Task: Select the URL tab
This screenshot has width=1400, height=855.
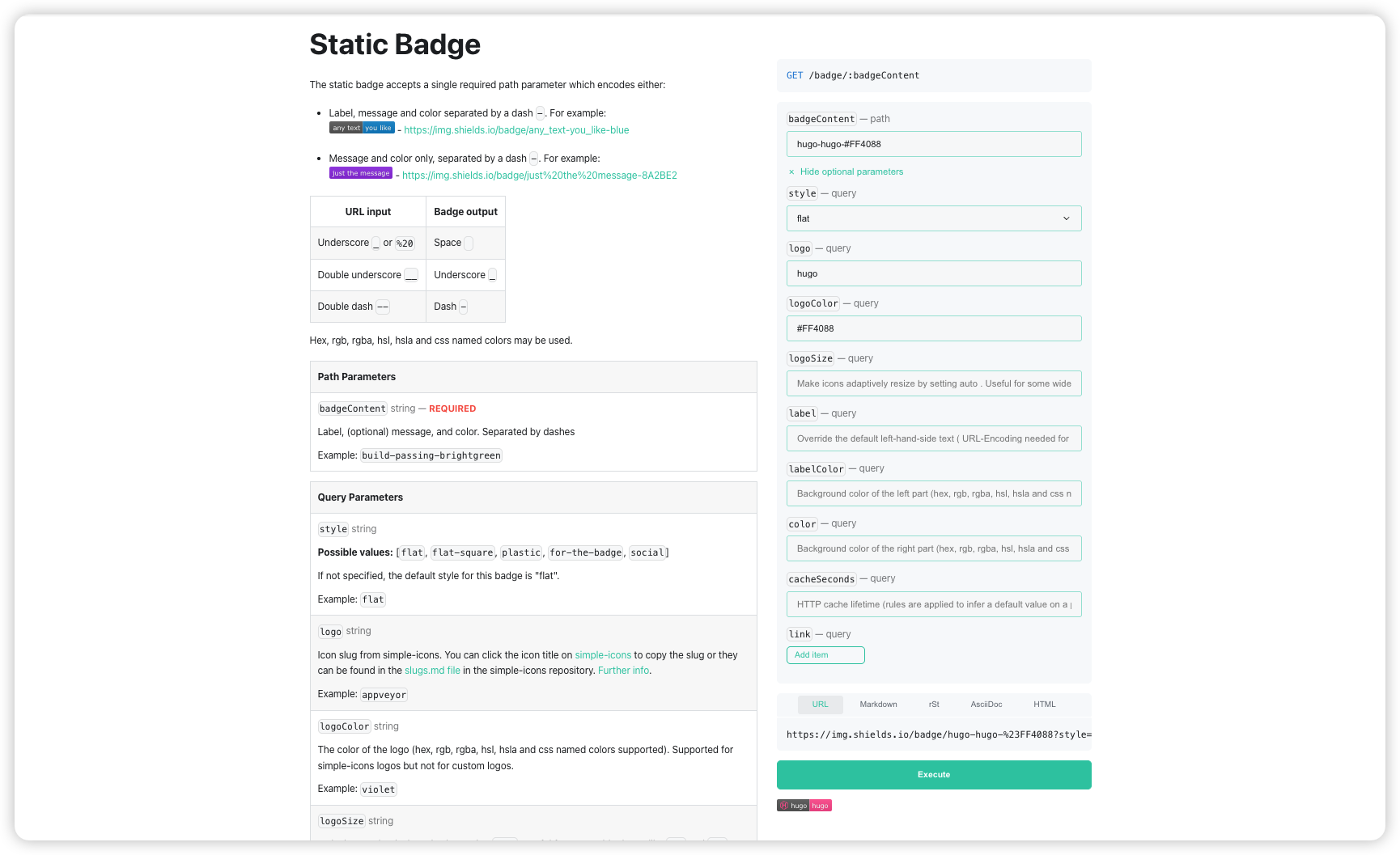Action: click(x=820, y=705)
